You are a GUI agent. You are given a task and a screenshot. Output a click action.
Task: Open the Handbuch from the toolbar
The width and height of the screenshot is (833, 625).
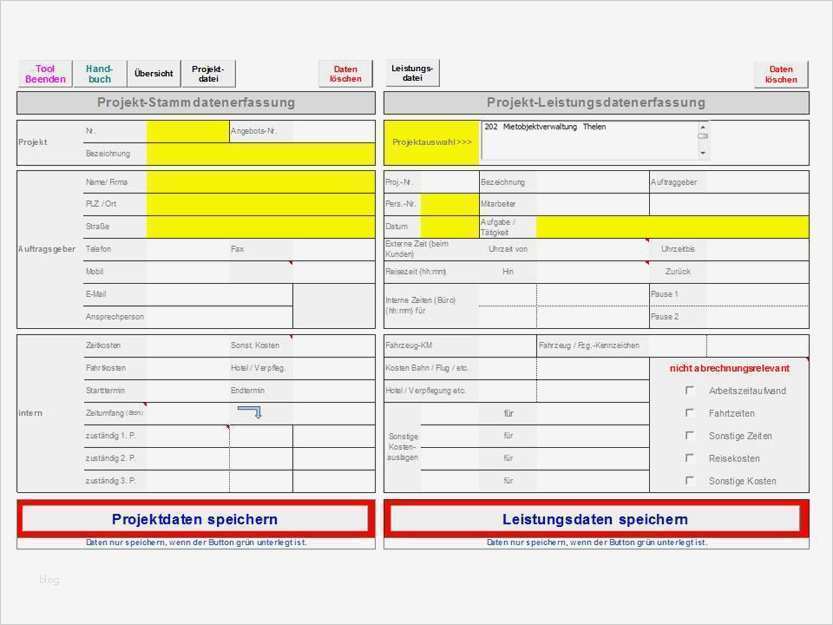(x=99, y=72)
